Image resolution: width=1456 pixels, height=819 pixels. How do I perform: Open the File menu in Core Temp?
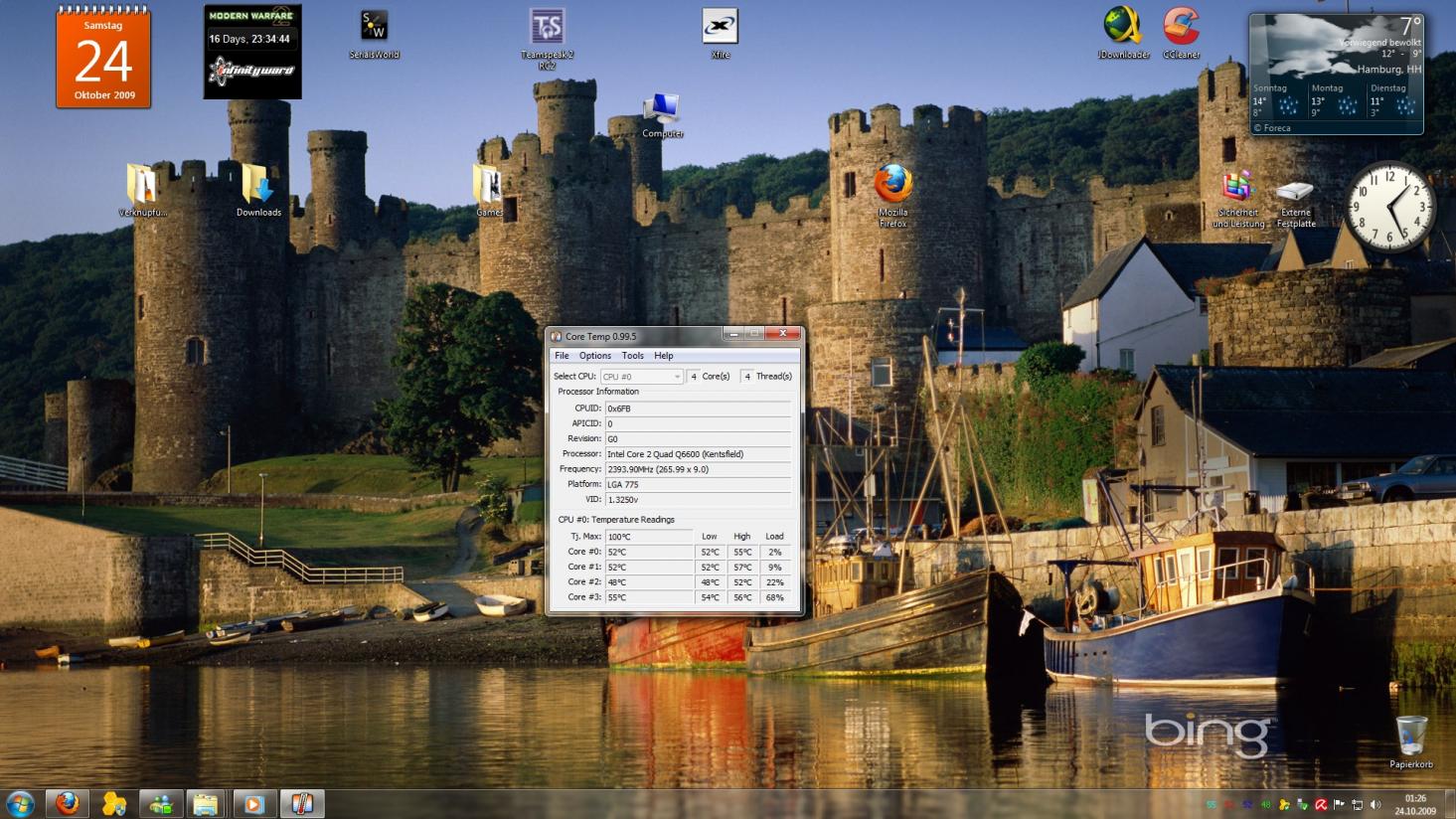562,356
